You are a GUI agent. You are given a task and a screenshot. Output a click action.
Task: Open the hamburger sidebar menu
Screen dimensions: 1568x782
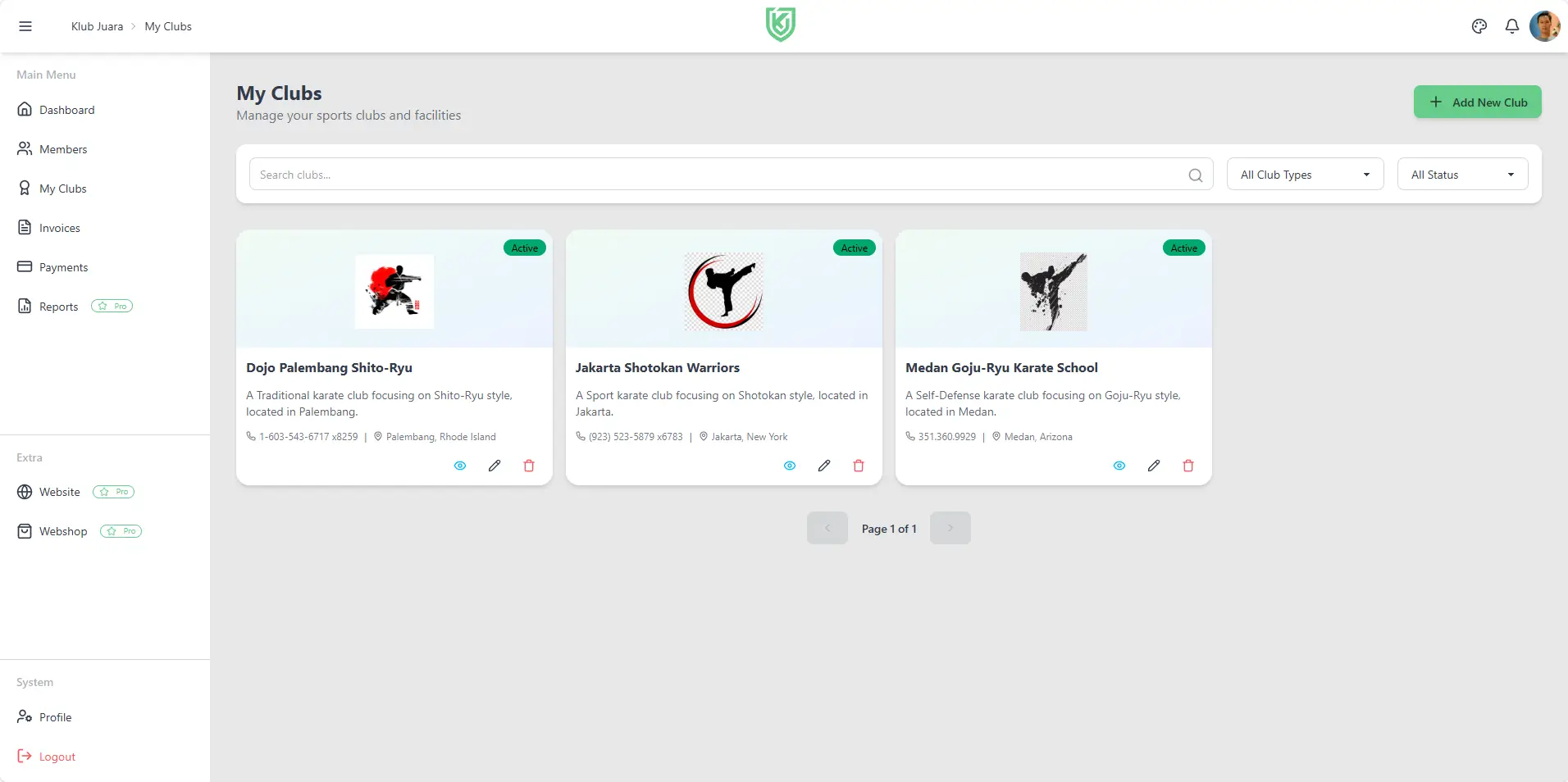[25, 26]
